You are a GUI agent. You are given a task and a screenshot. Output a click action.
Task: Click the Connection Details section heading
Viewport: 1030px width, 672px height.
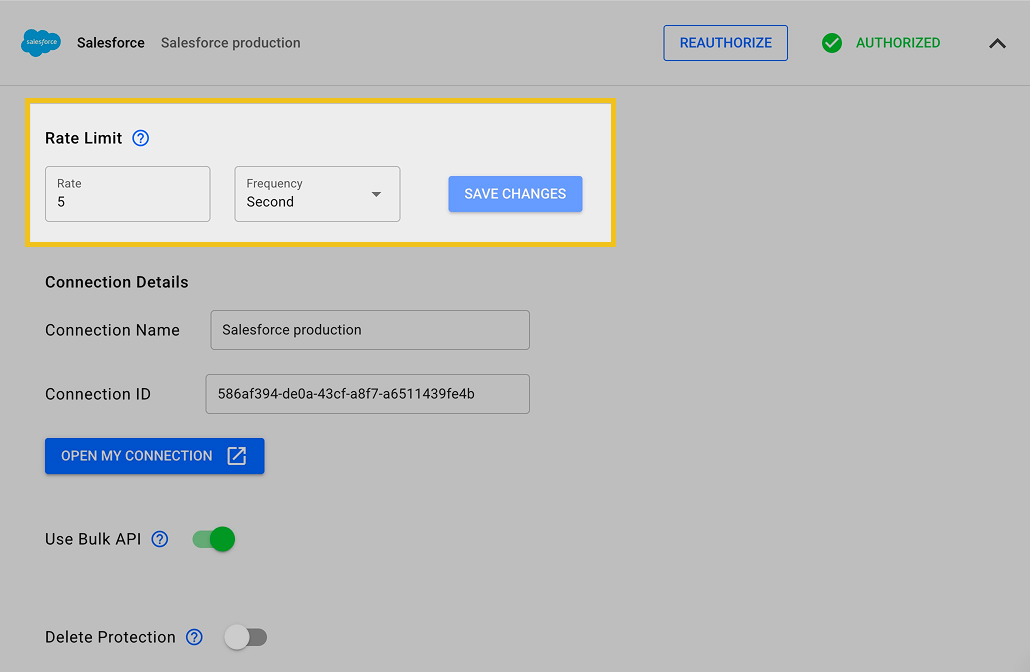coord(116,282)
